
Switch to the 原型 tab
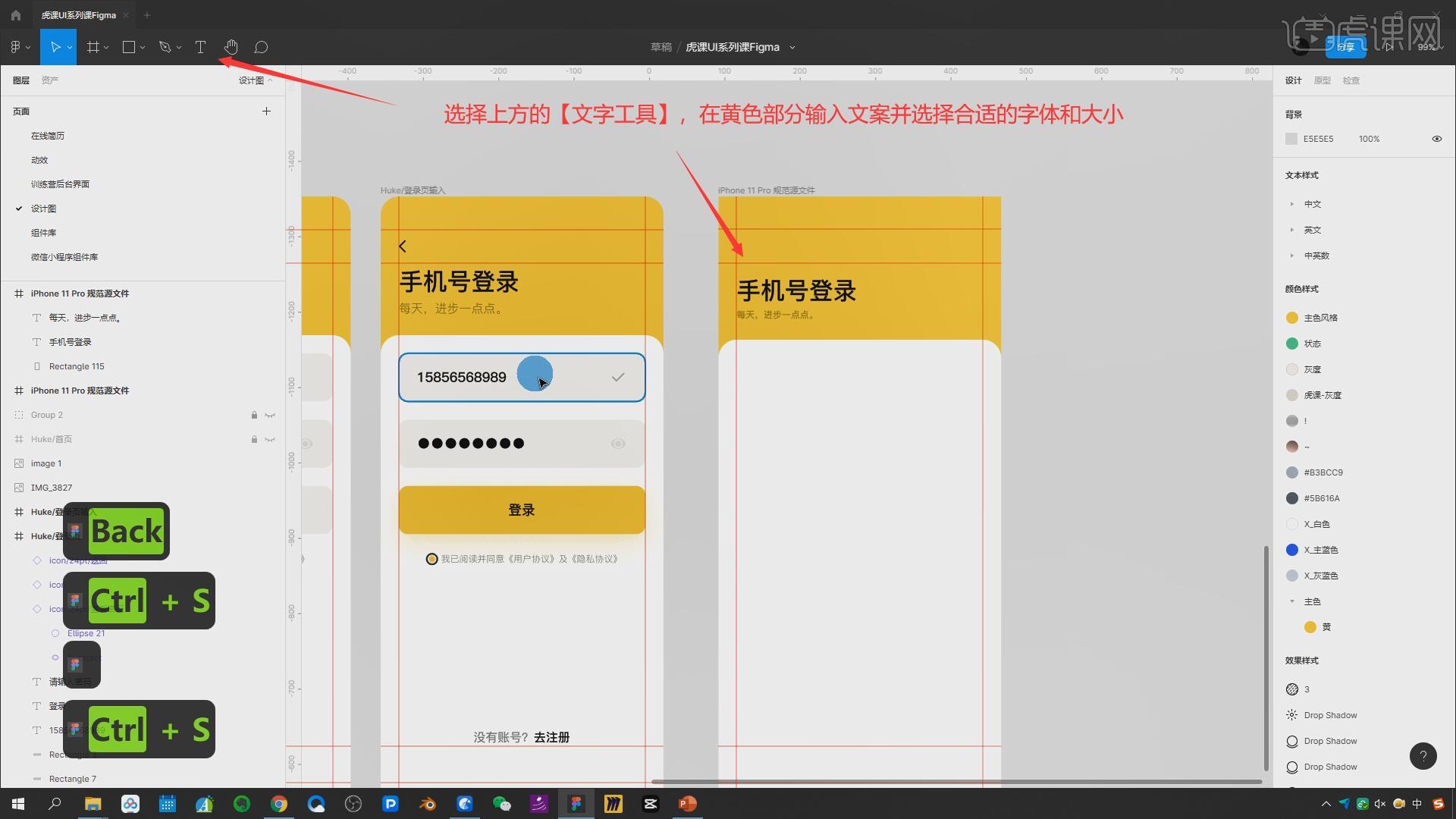(x=1322, y=80)
